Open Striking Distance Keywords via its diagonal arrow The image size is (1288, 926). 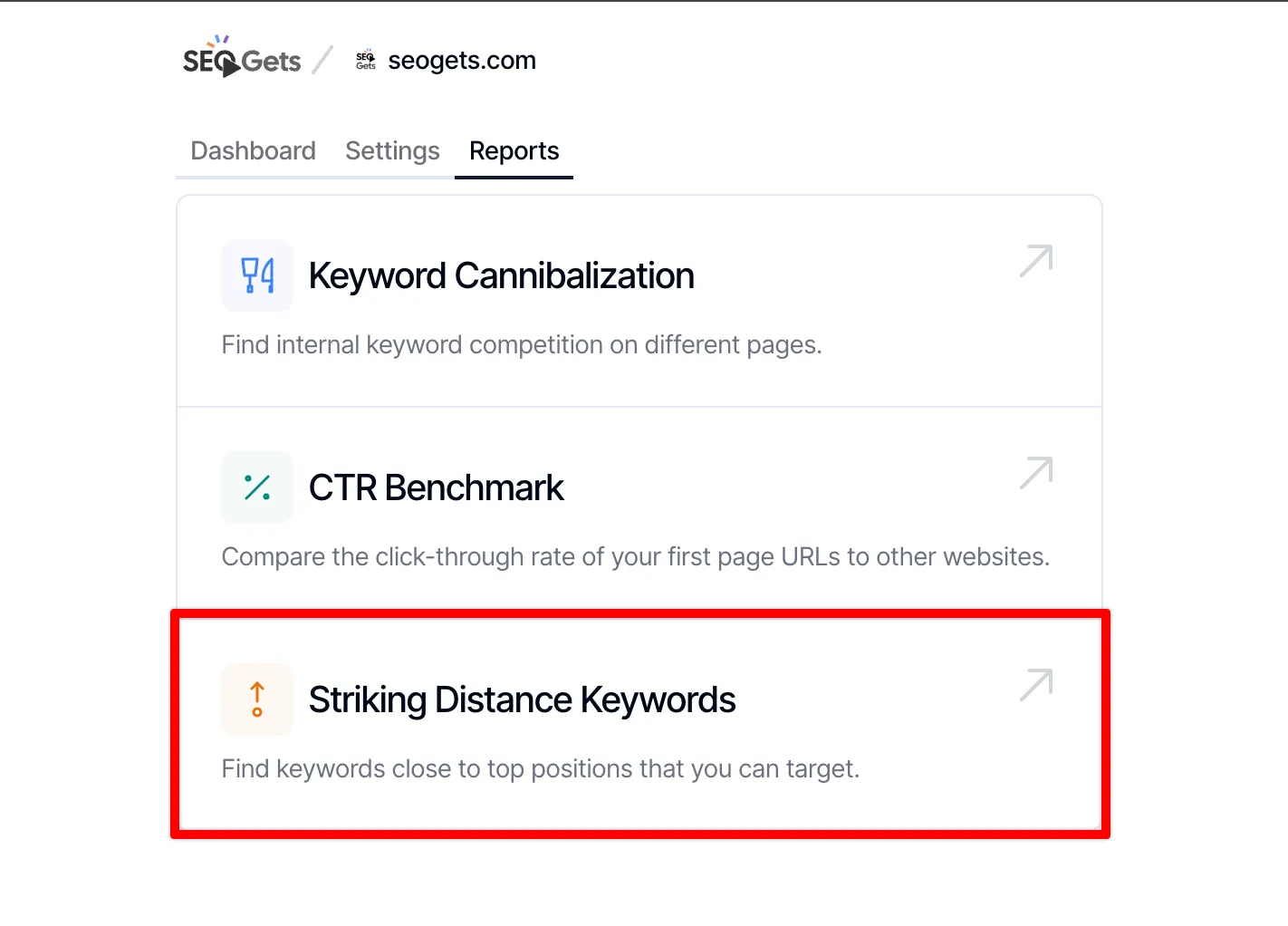(1035, 686)
